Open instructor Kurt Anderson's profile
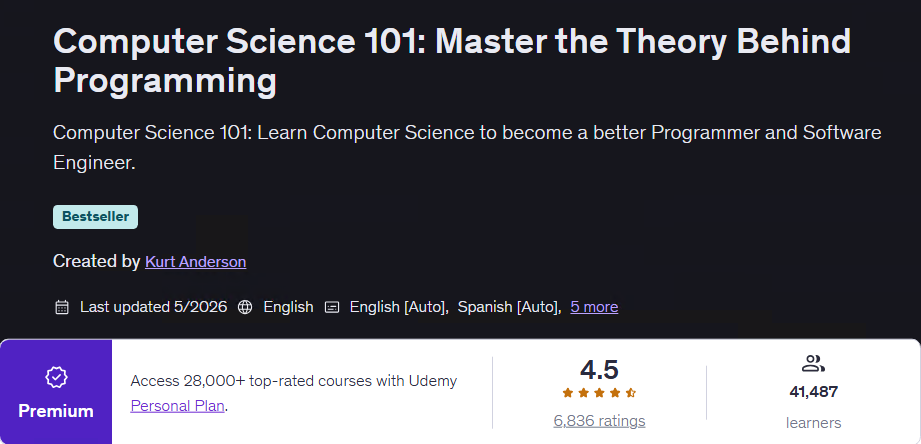The height and width of the screenshot is (444, 921). [196, 261]
